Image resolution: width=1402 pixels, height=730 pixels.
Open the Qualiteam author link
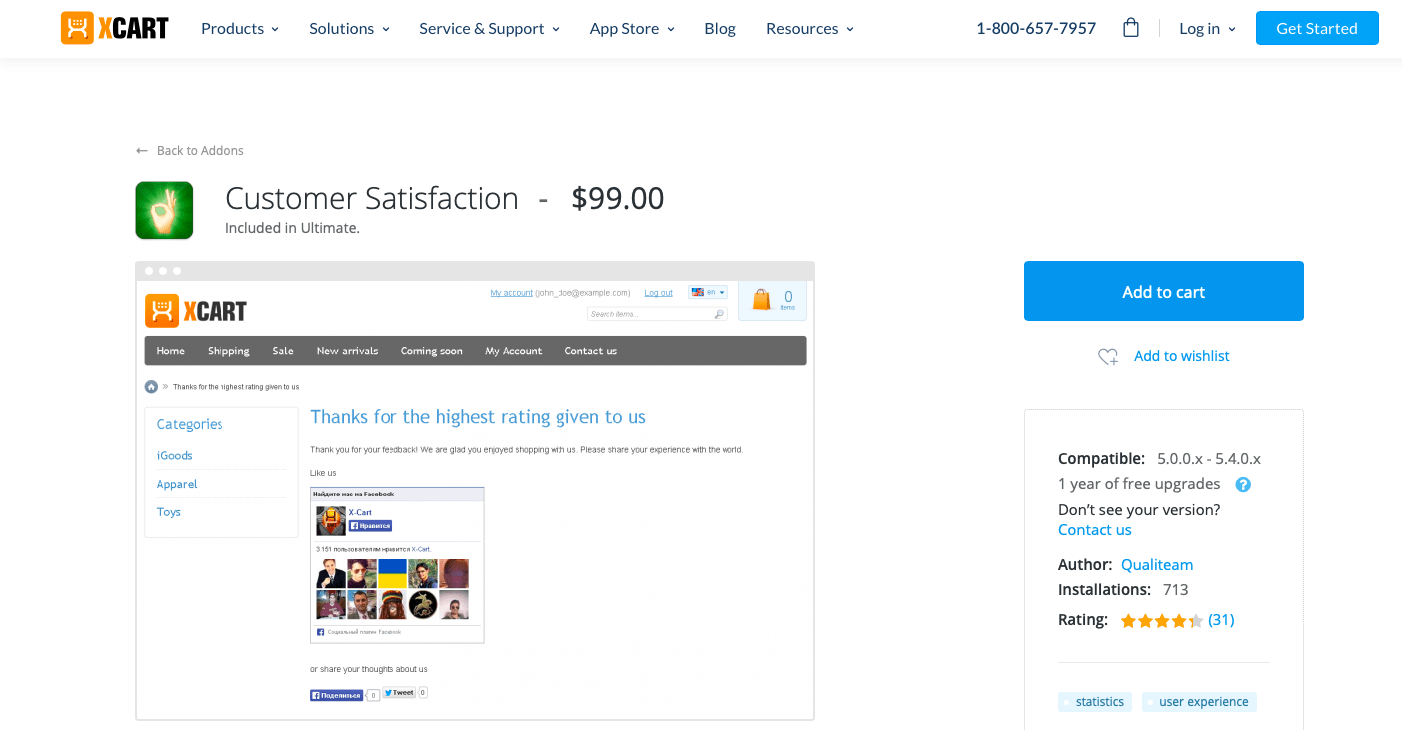coord(1157,564)
